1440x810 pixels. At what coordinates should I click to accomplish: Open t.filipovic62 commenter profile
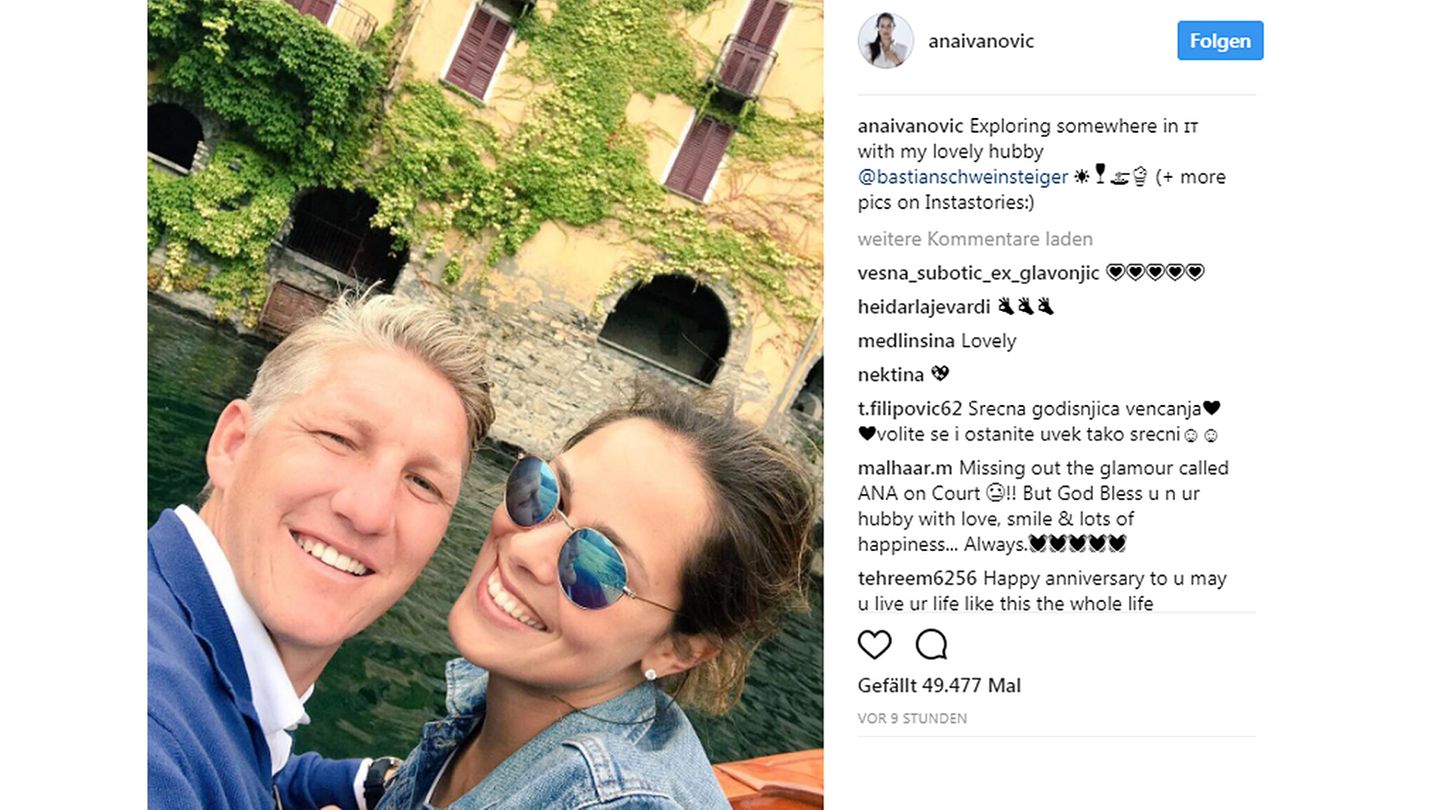click(x=910, y=409)
